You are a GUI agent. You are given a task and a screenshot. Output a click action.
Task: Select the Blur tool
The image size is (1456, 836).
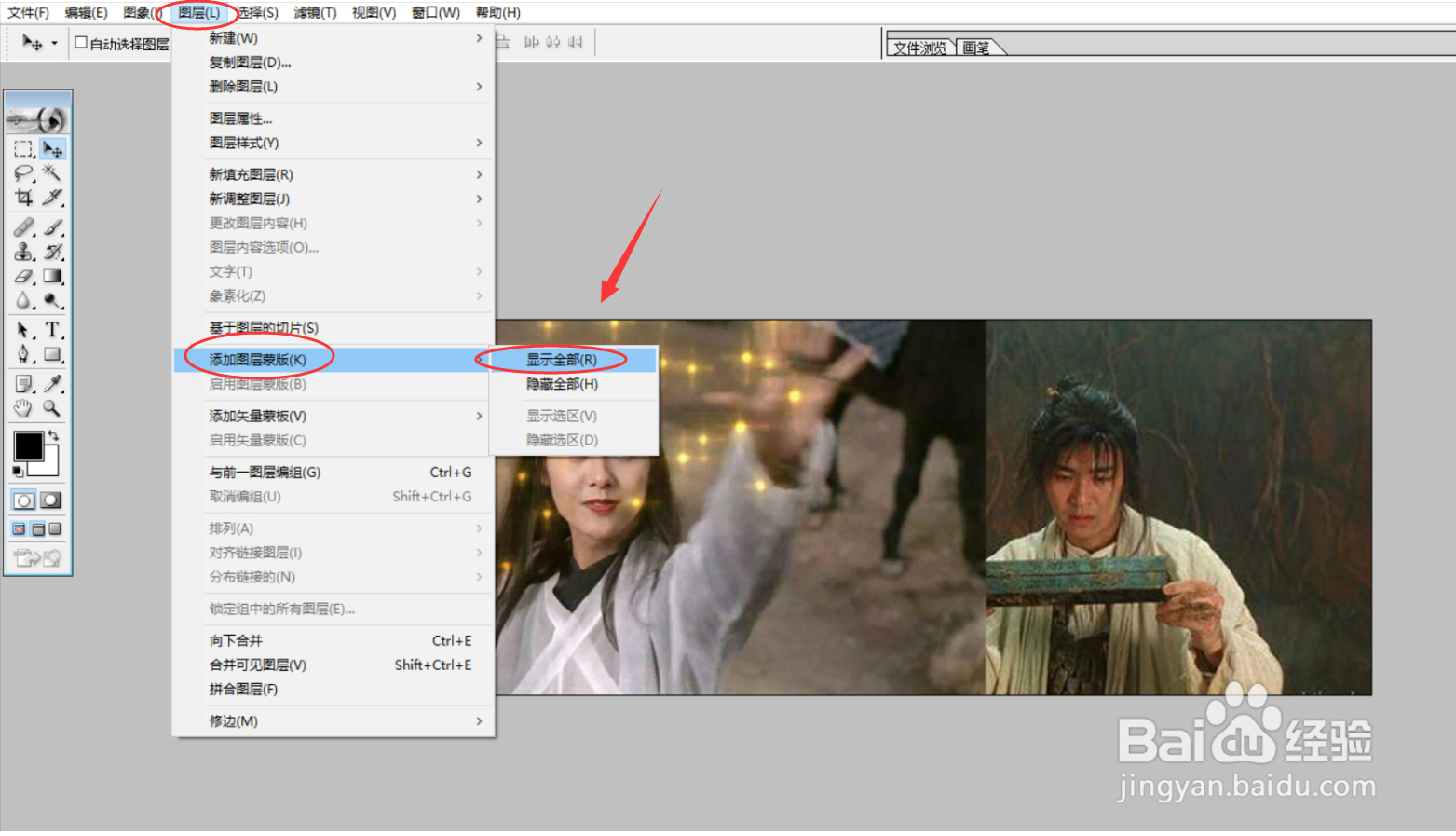pyautogui.click(x=24, y=300)
